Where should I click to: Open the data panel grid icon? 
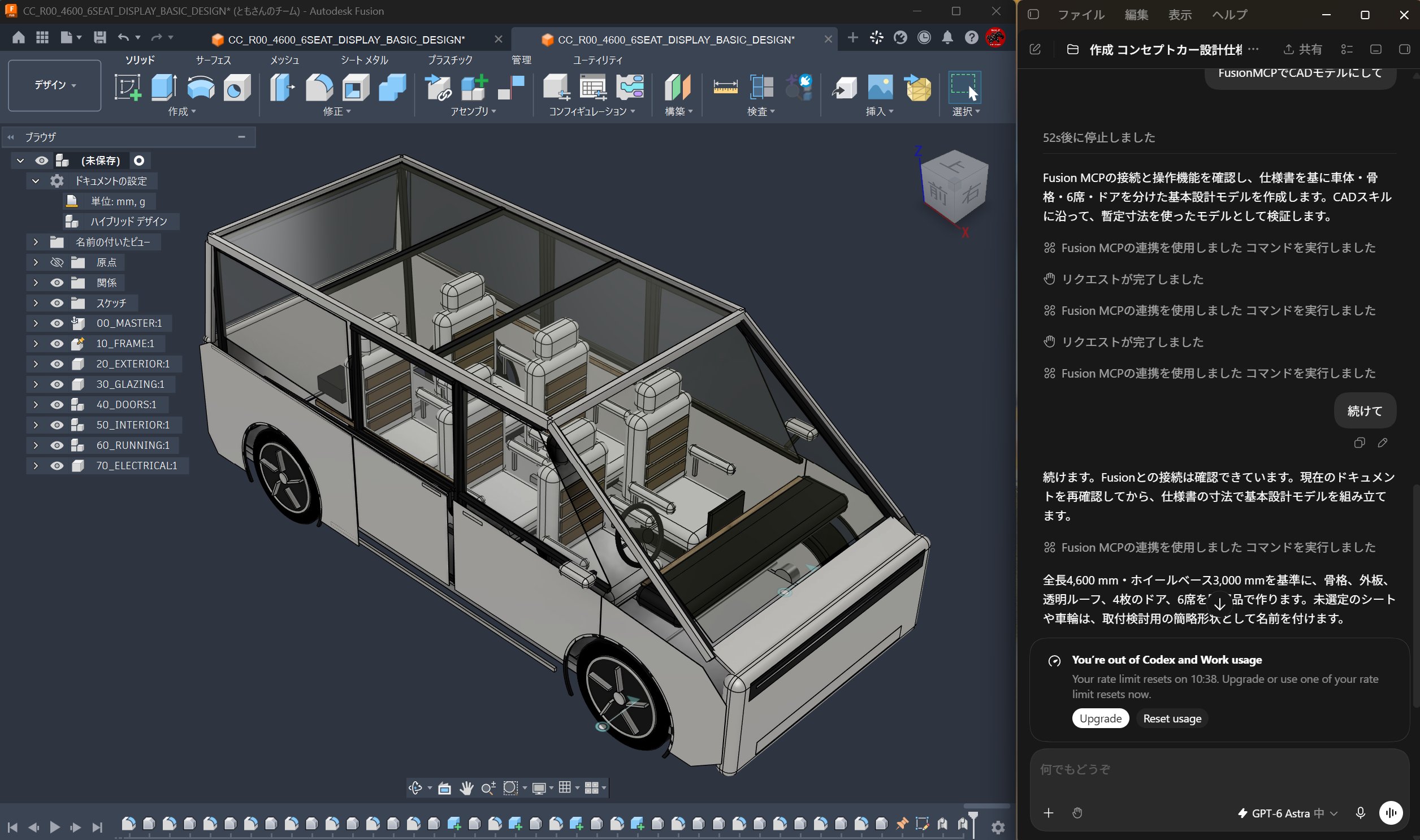pos(42,37)
